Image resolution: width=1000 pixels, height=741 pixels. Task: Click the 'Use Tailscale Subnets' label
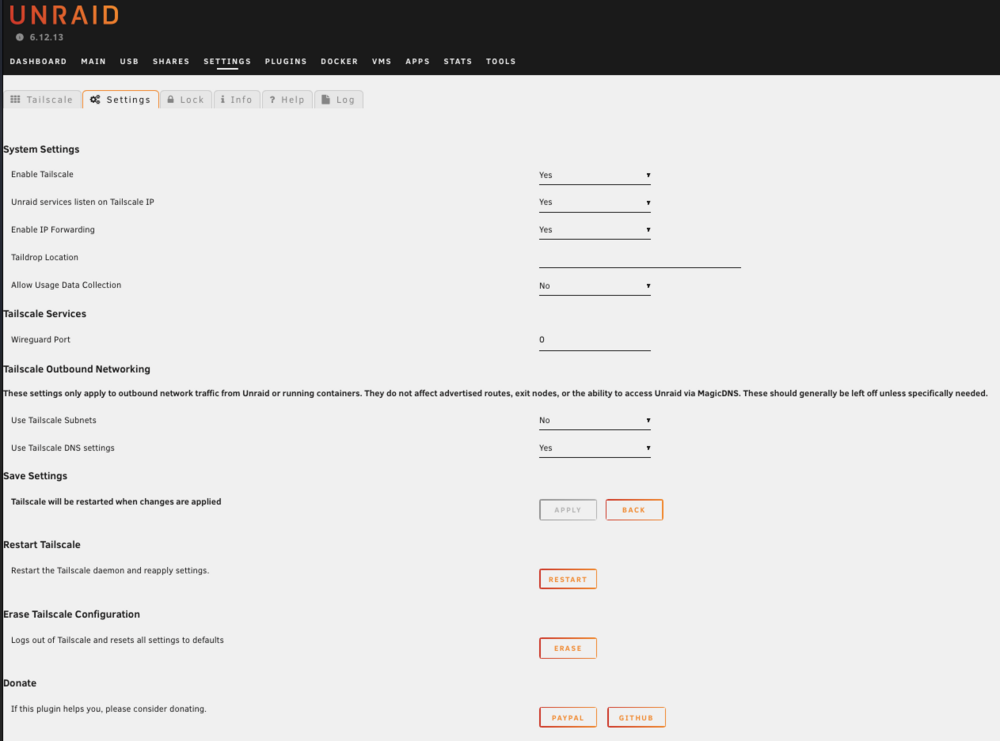pos(54,420)
